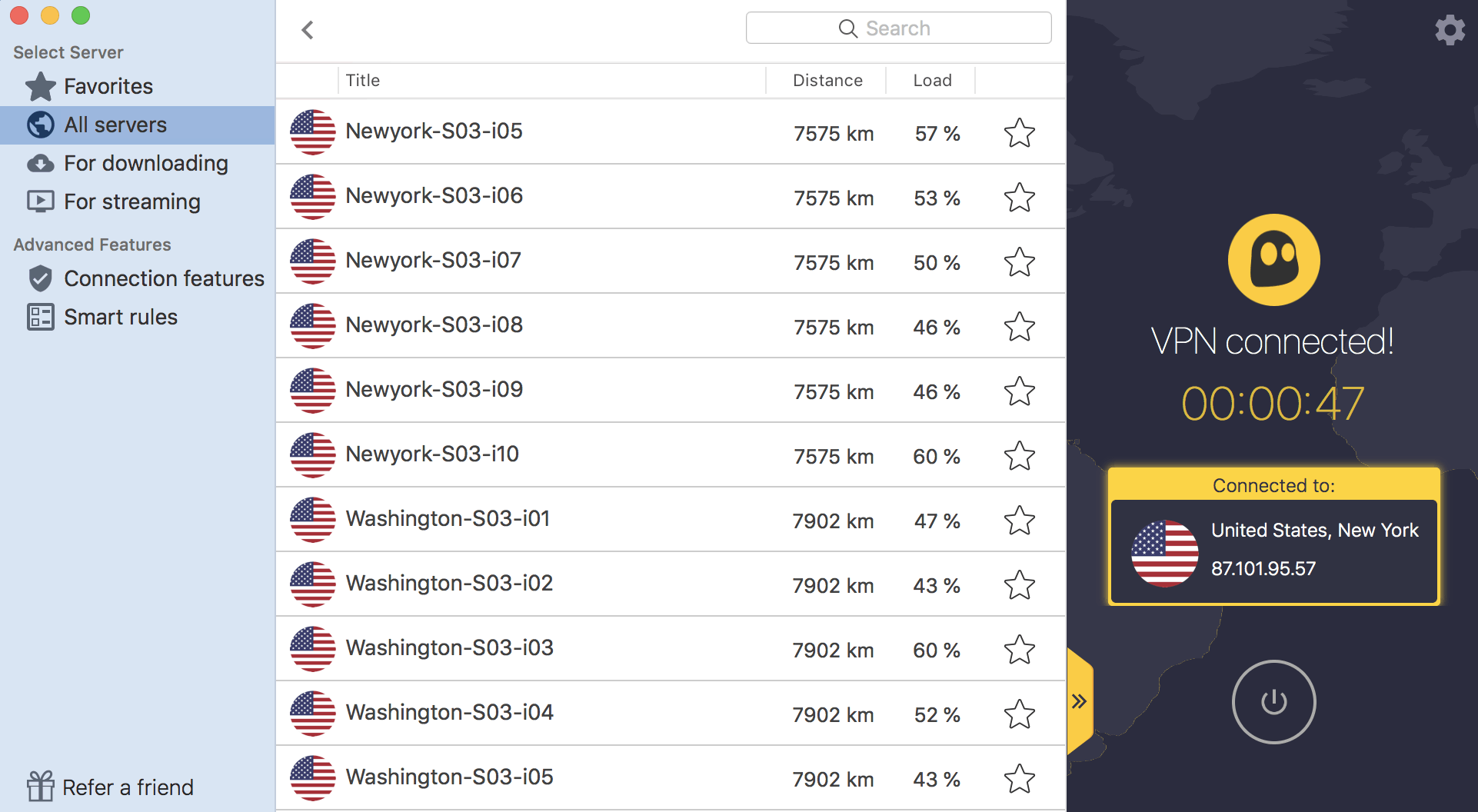Viewport: 1478px width, 812px height.
Task: Select the Washington-S03-i05 server name
Action: point(449,777)
